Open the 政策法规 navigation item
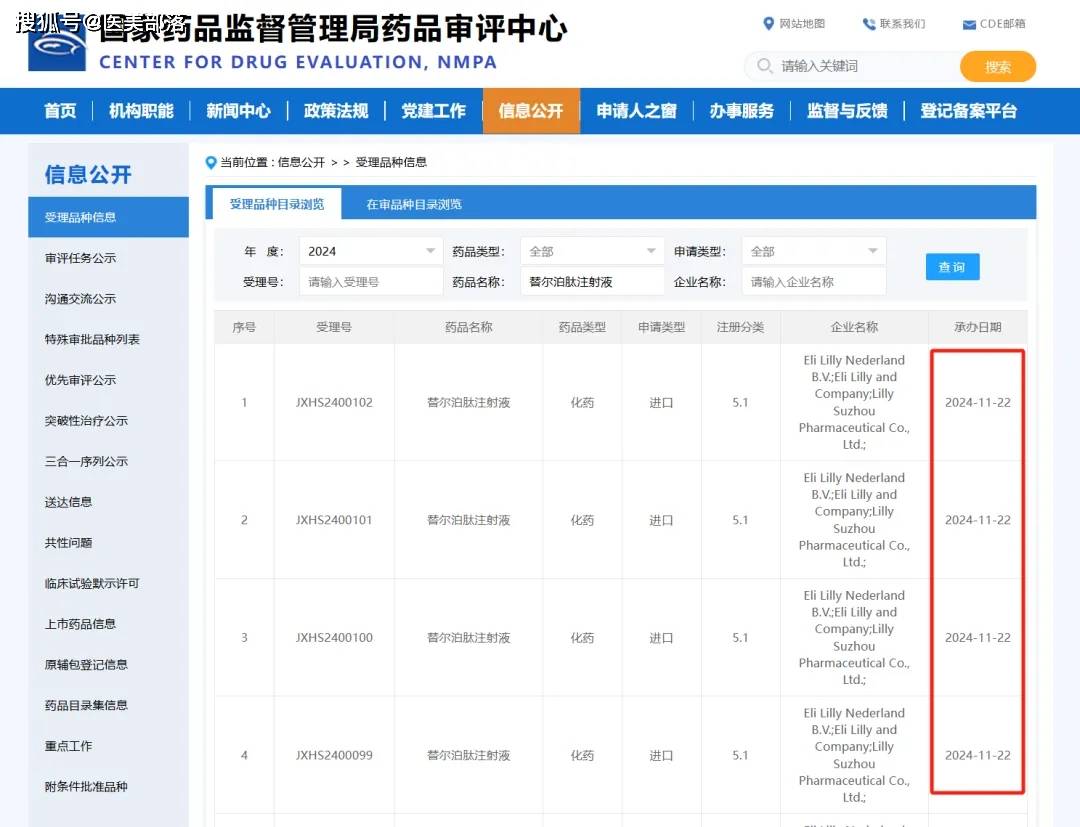 click(x=336, y=111)
